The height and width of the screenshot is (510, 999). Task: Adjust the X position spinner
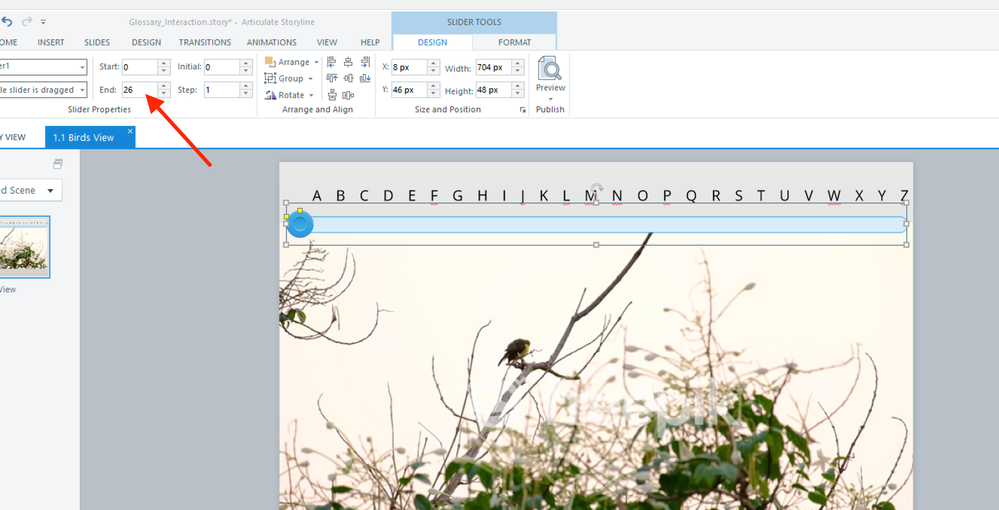434,67
